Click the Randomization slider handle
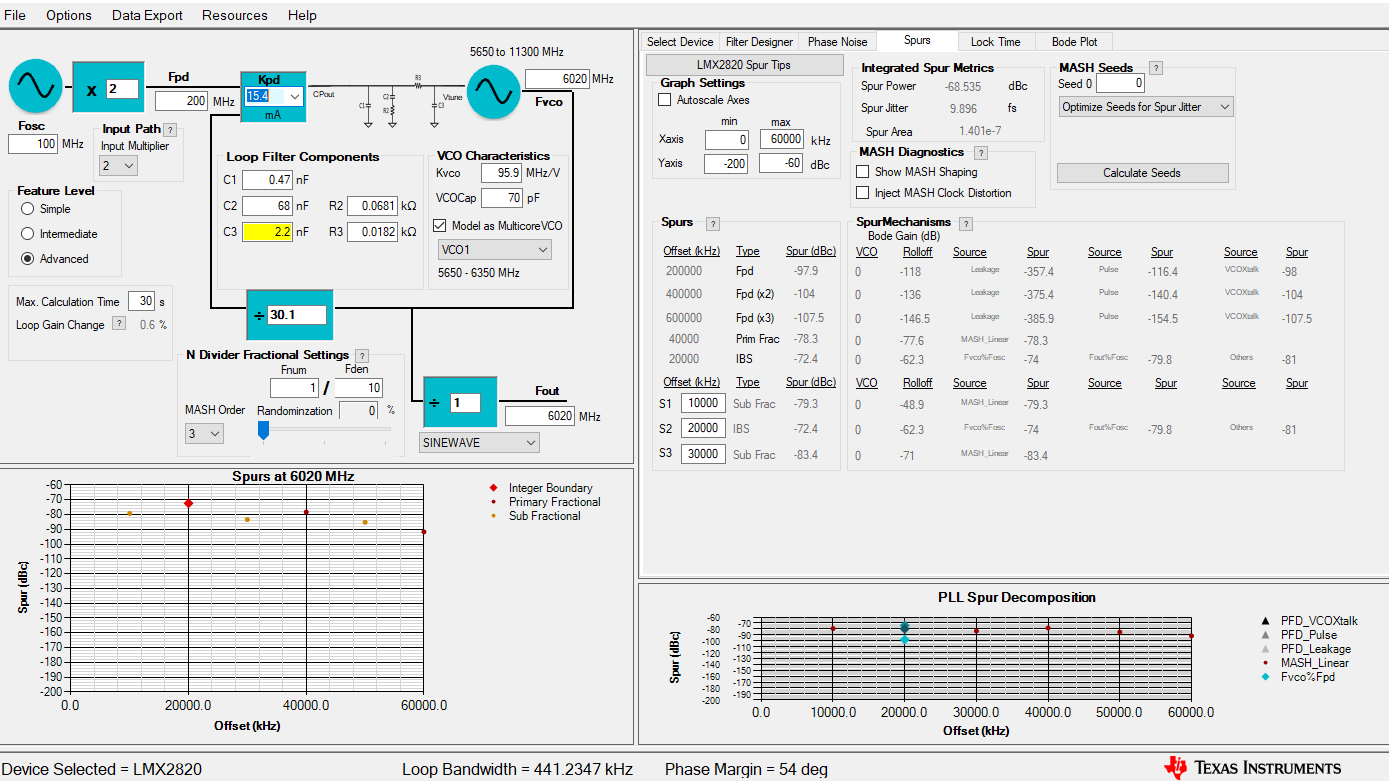 [x=264, y=430]
